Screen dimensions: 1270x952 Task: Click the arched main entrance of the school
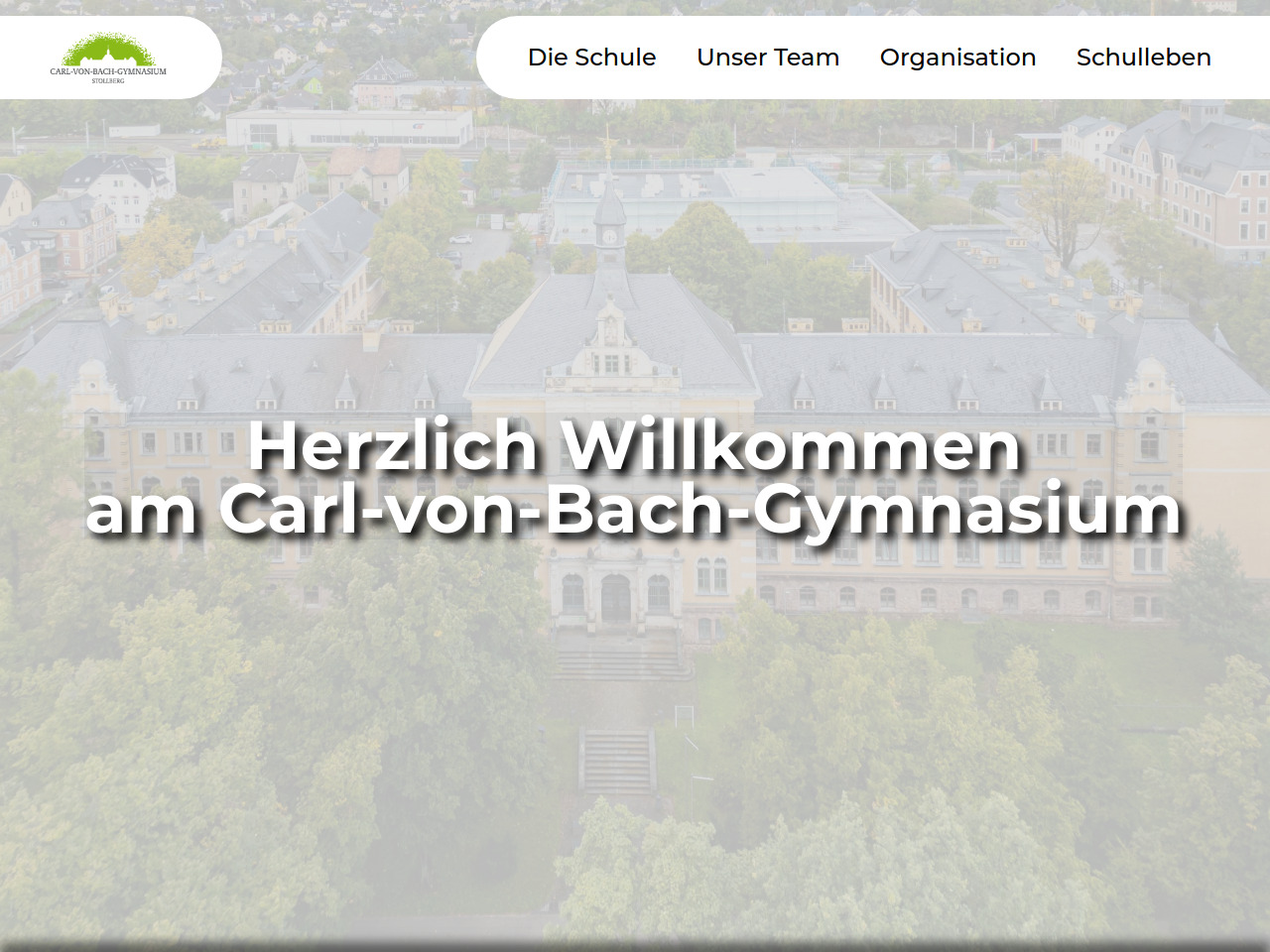pos(615,599)
